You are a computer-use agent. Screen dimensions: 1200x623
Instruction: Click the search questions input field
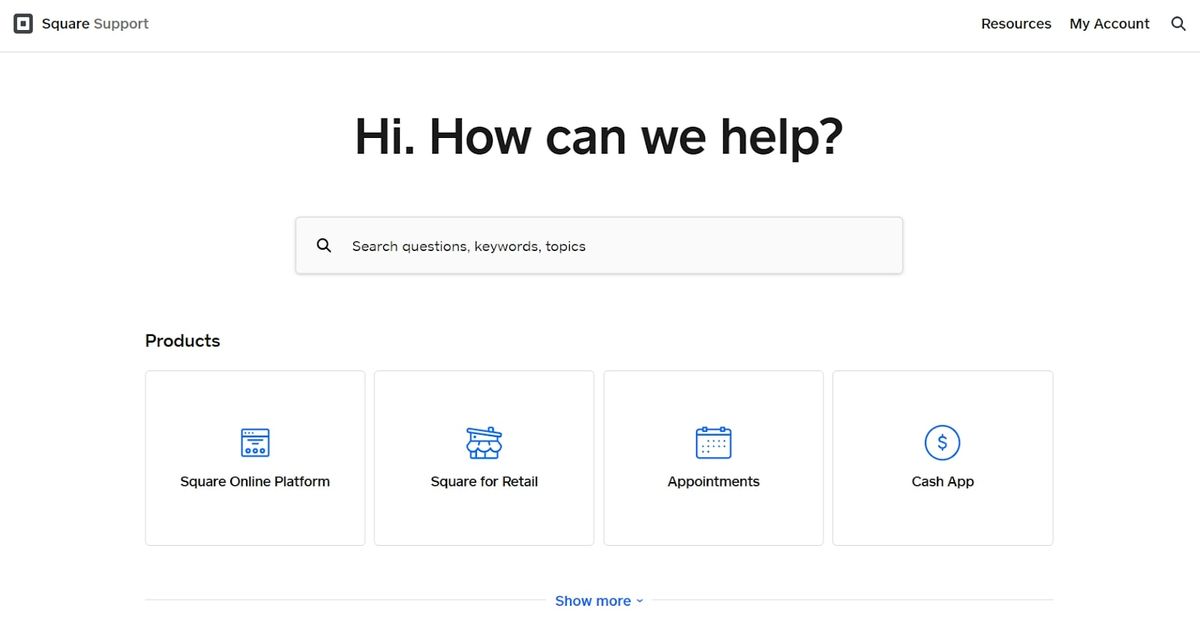[x=599, y=245]
